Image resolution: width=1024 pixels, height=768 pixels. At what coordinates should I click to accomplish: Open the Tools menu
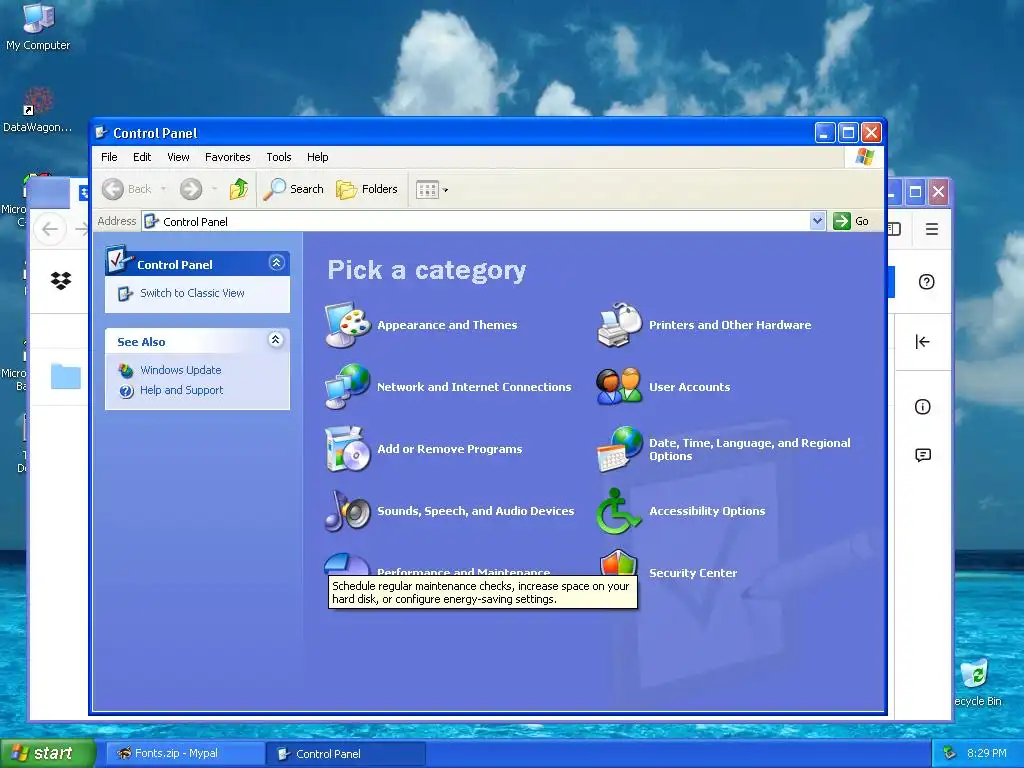tap(279, 157)
